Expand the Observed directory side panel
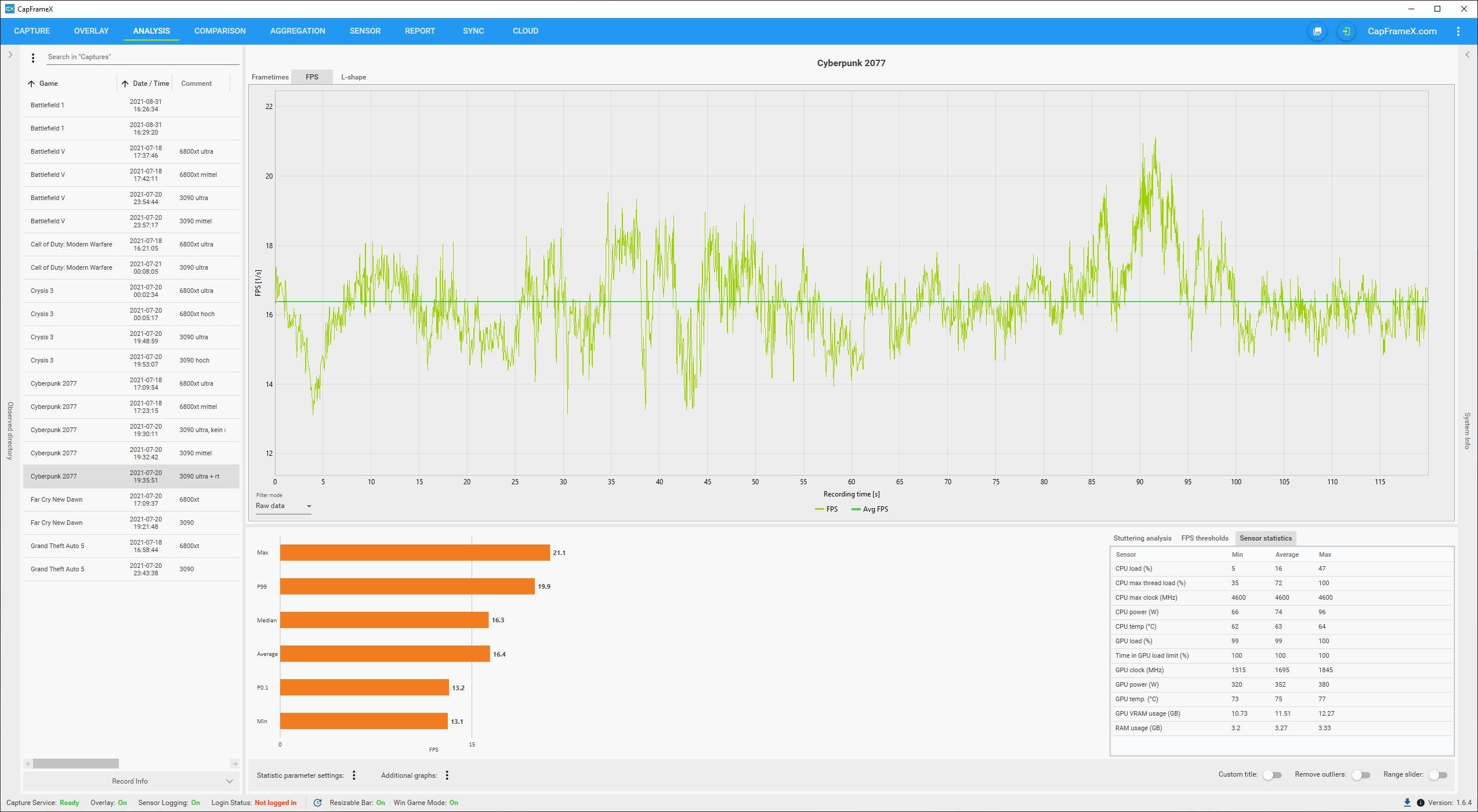The width and height of the screenshot is (1478, 812). [10, 55]
